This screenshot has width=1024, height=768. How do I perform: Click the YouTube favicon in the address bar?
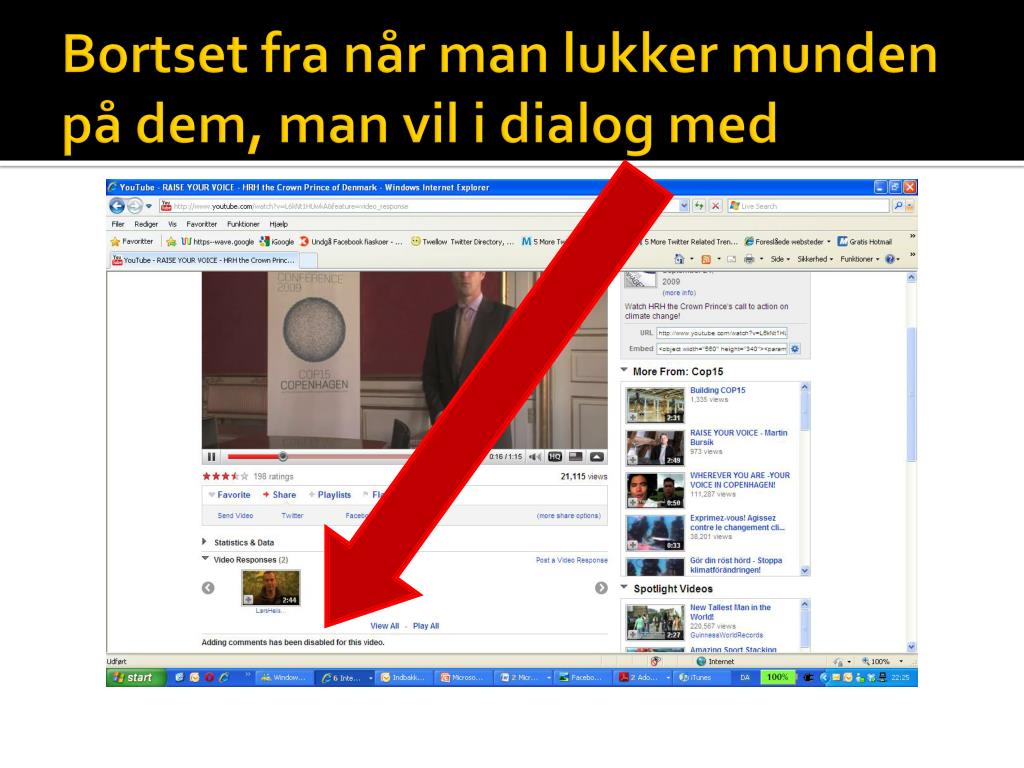click(x=166, y=206)
